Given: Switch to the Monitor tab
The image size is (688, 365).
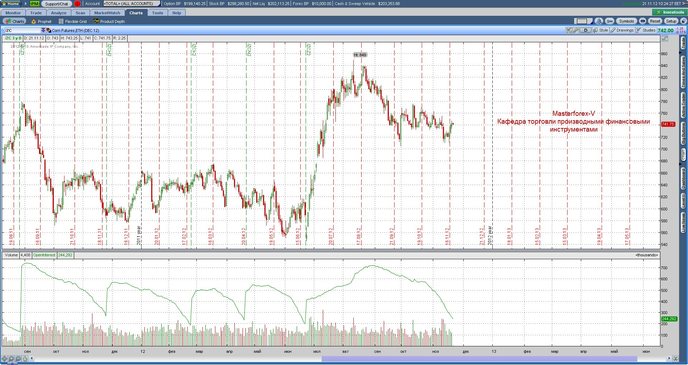Looking at the screenshot, I should (x=13, y=13).
